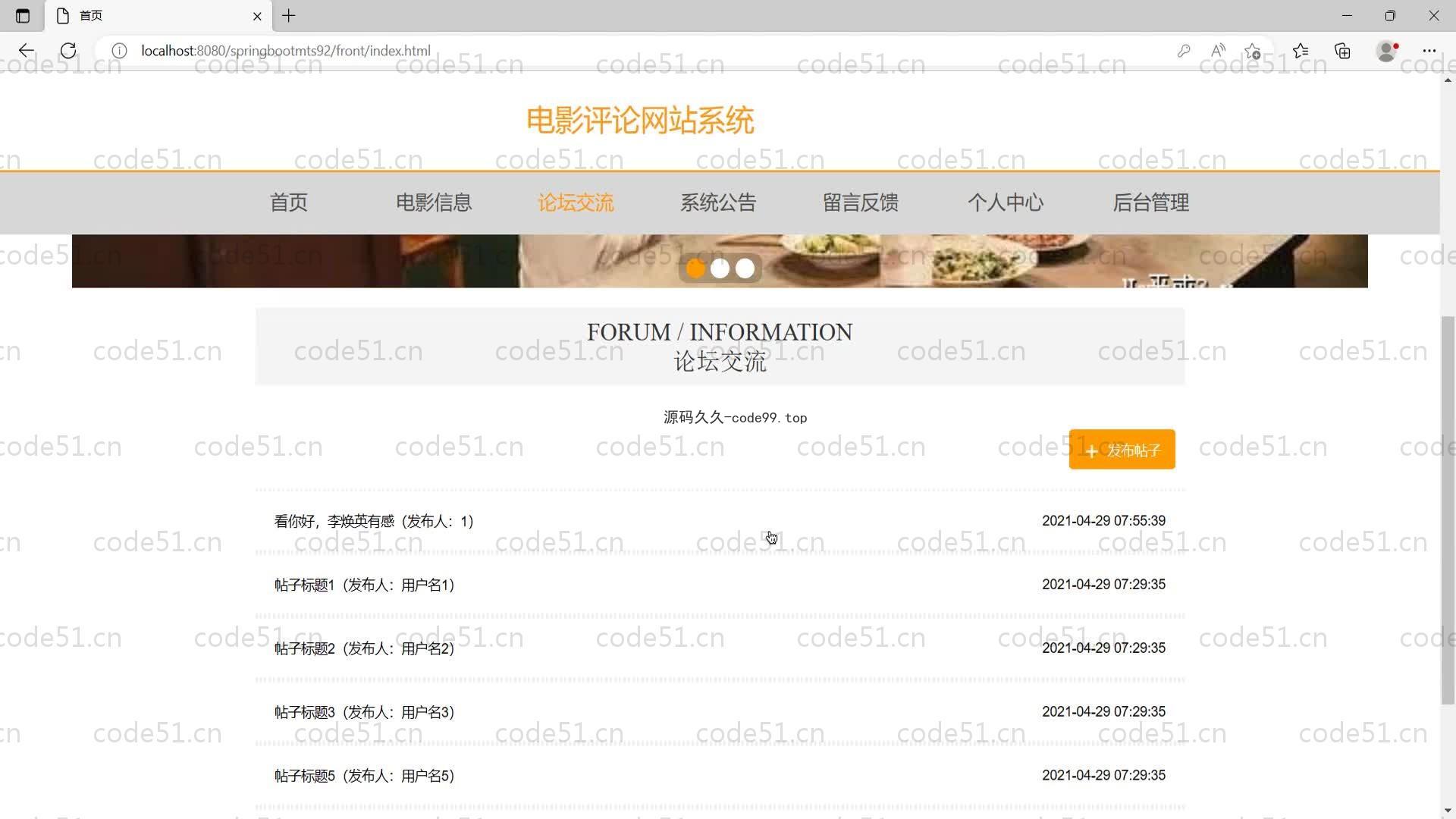Open 后台管理 navigation item
Image resolution: width=1456 pixels, height=819 pixels.
point(1150,202)
